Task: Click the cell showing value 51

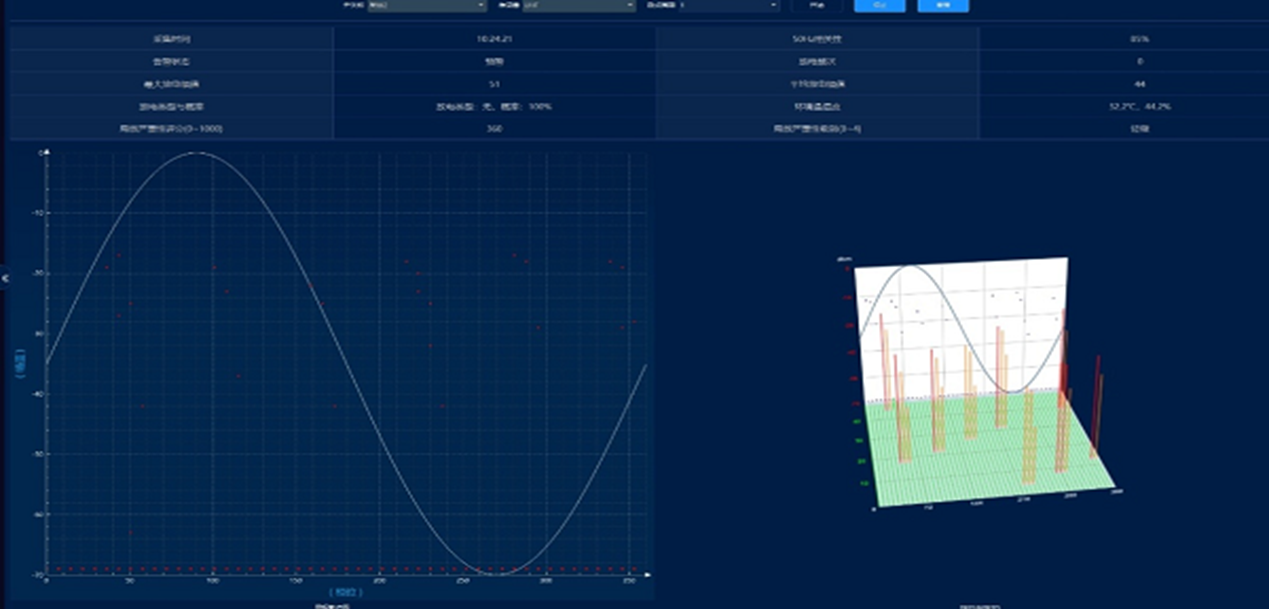Action: pyautogui.click(x=495, y=84)
